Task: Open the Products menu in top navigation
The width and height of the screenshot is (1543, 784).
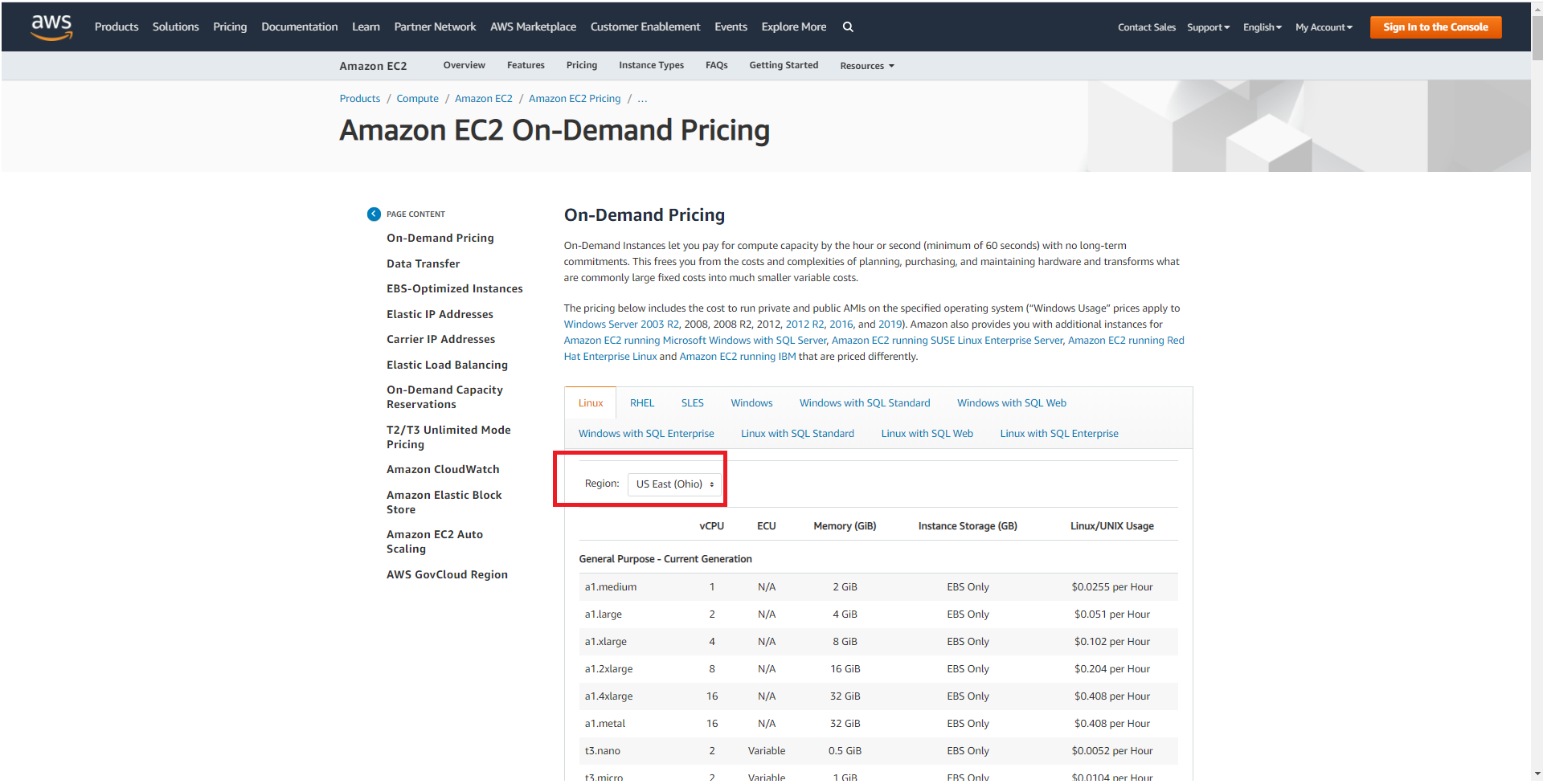Action: [117, 27]
